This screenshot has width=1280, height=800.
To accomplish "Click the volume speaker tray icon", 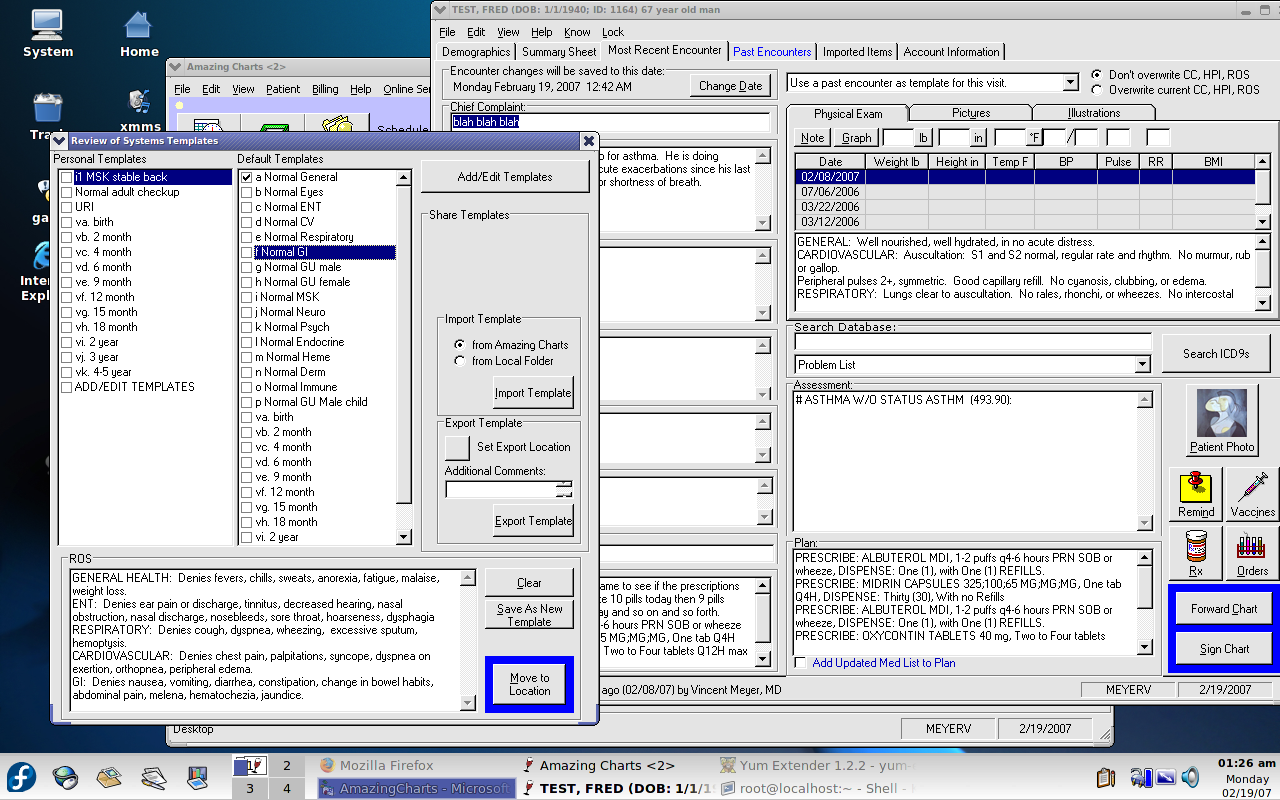I will [x=1191, y=777].
